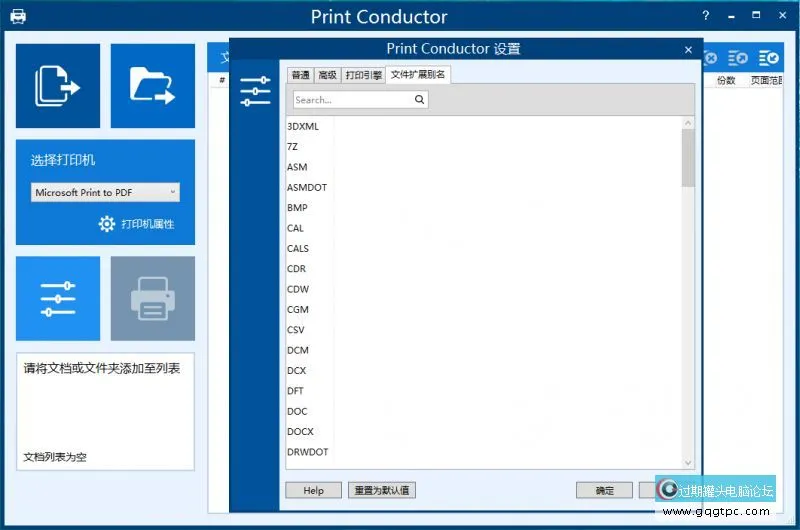Click the Search input field
The width and height of the screenshot is (800, 530).
[x=352, y=100]
